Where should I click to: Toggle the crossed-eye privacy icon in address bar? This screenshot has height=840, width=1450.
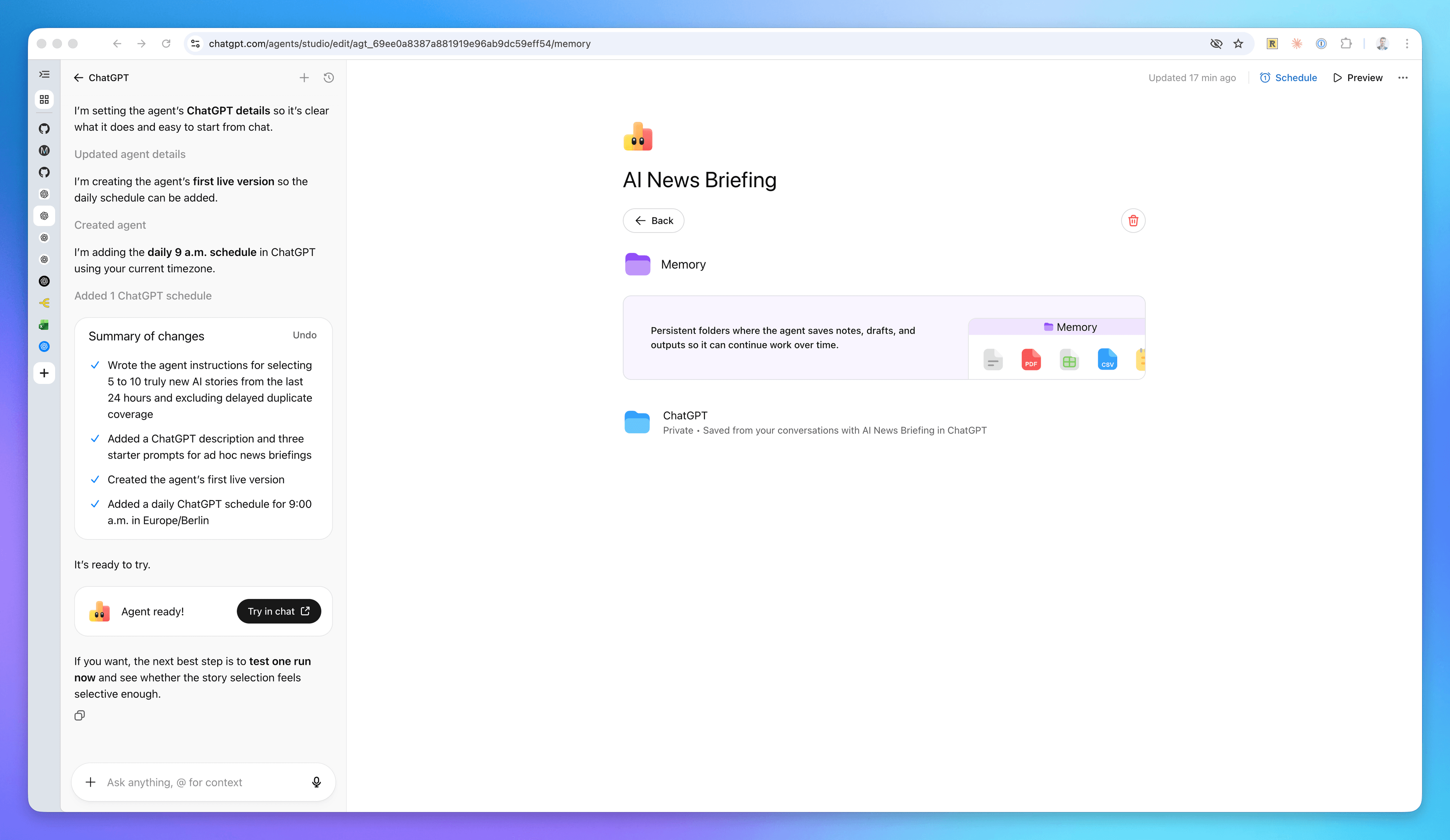(x=1216, y=44)
